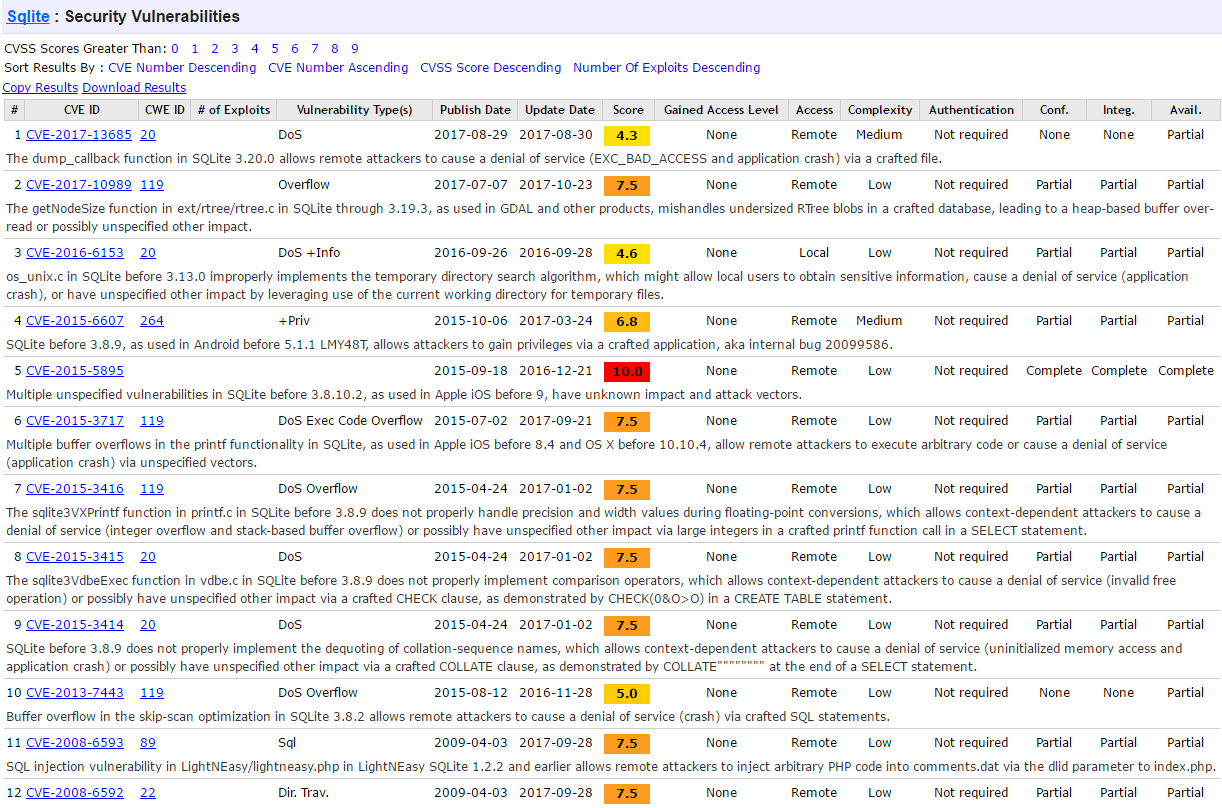This screenshot has height=808, width=1222.
Task: Click the red 10.0 score cell
Action: click(627, 371)
